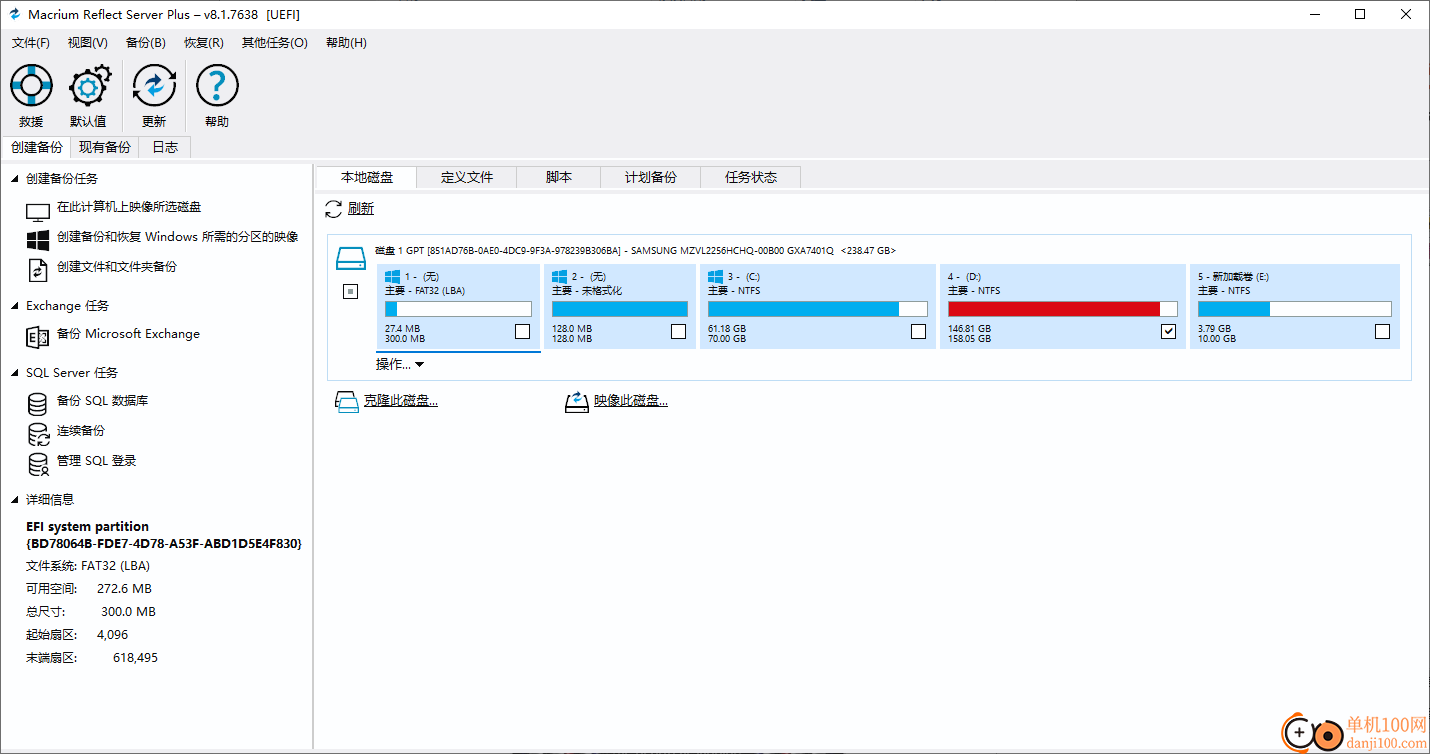Click the 救援 rescue lifebuoy icon
This screenshot has width=1430, height=754.
pos(31,87)
